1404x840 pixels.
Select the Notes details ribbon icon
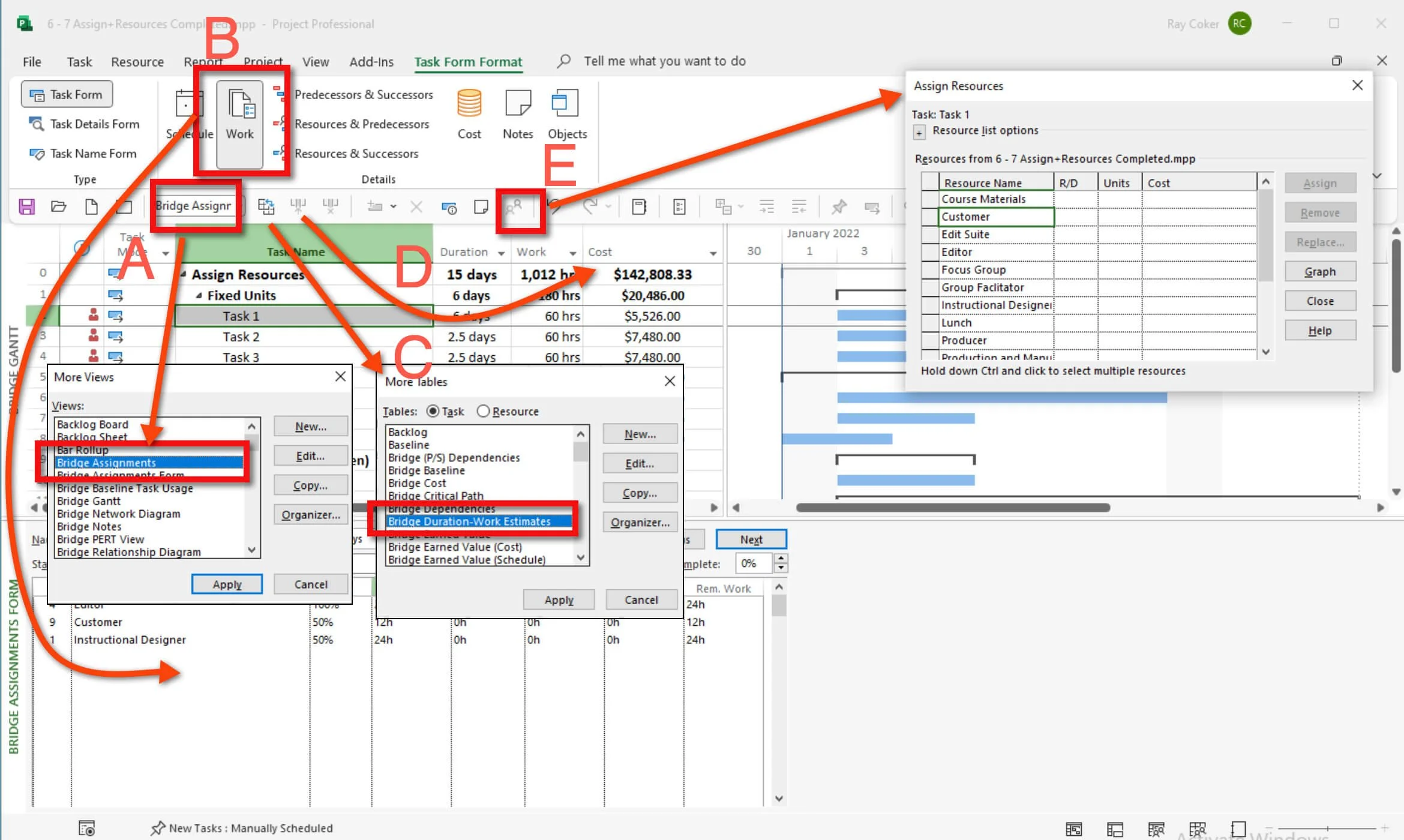pos(518,114)
